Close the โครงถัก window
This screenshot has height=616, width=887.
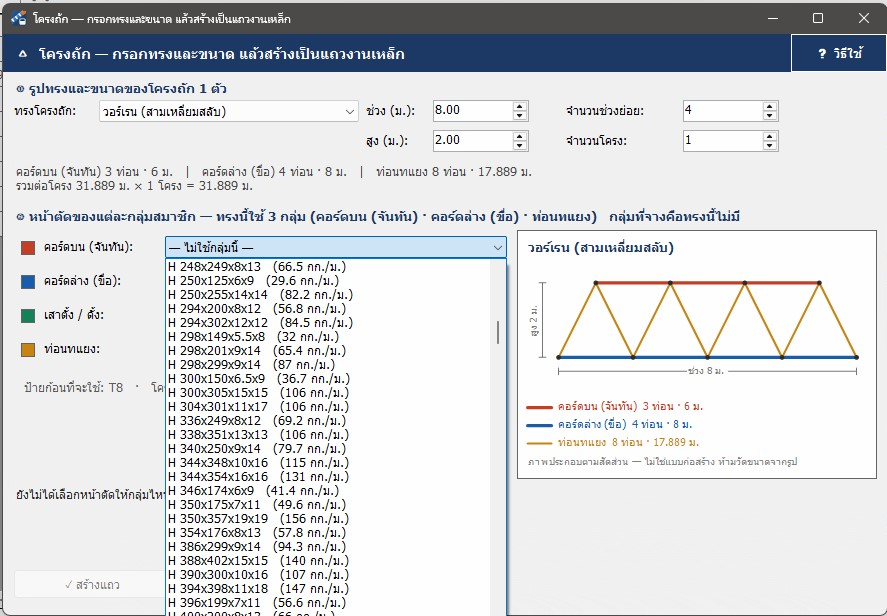(x=864, y=18)
